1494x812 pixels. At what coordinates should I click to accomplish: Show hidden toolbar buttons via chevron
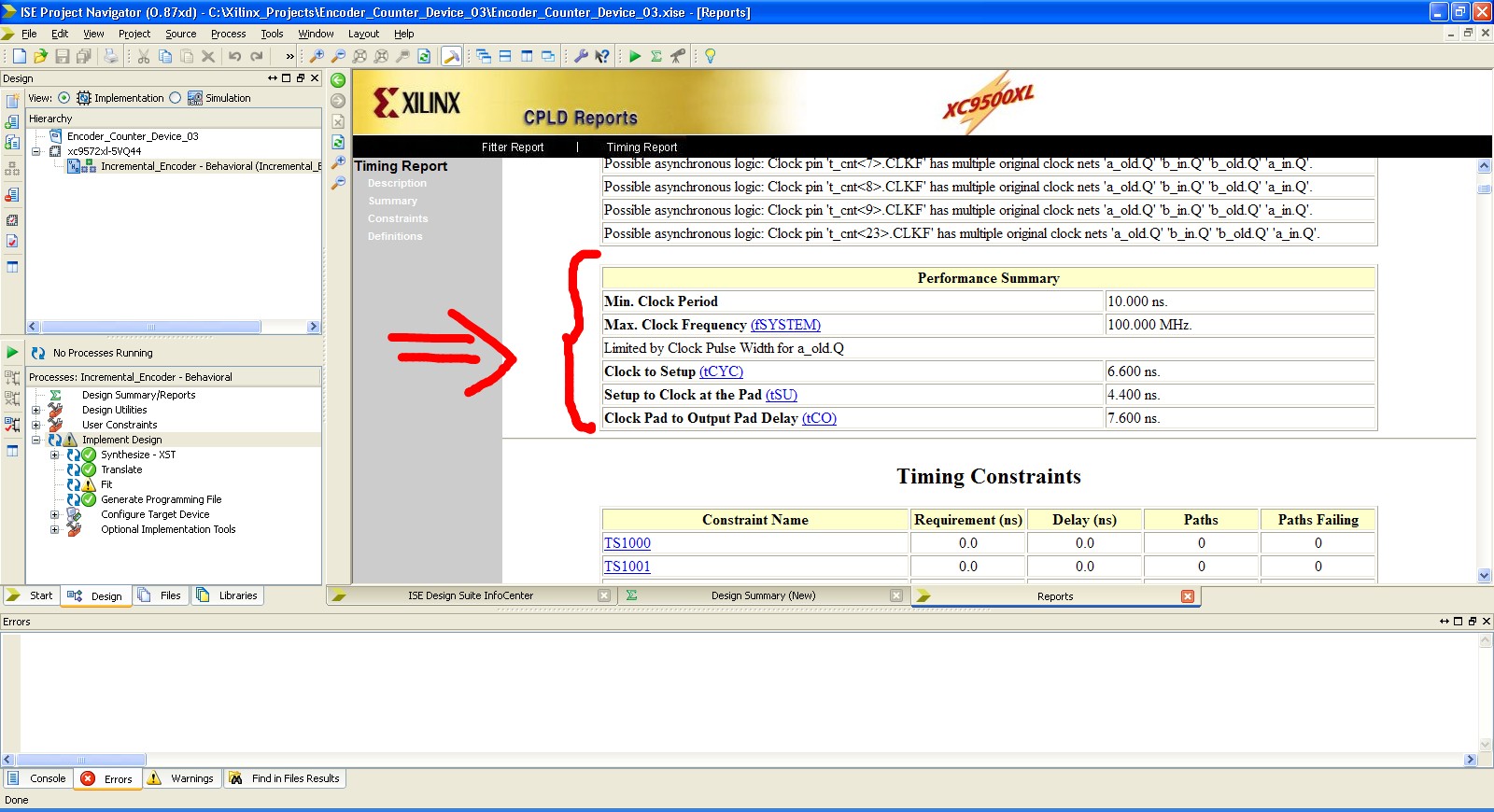[x=289, y=56]
